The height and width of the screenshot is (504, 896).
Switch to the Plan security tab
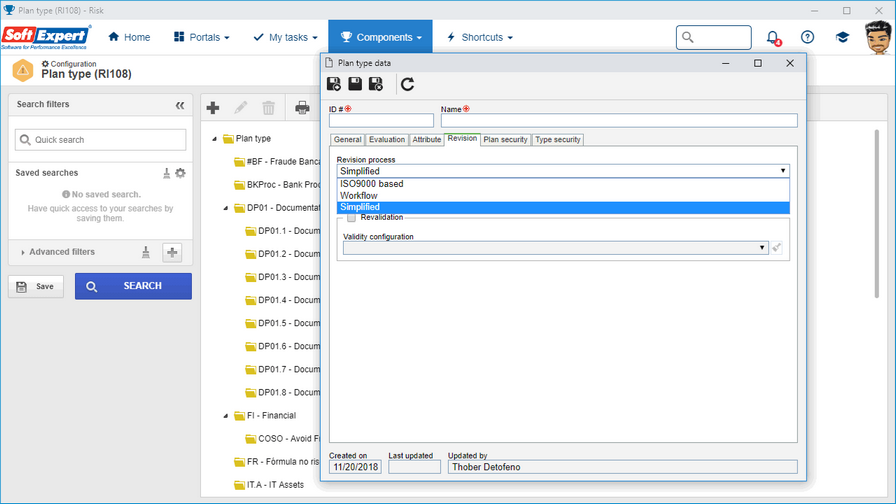point(505,139)
